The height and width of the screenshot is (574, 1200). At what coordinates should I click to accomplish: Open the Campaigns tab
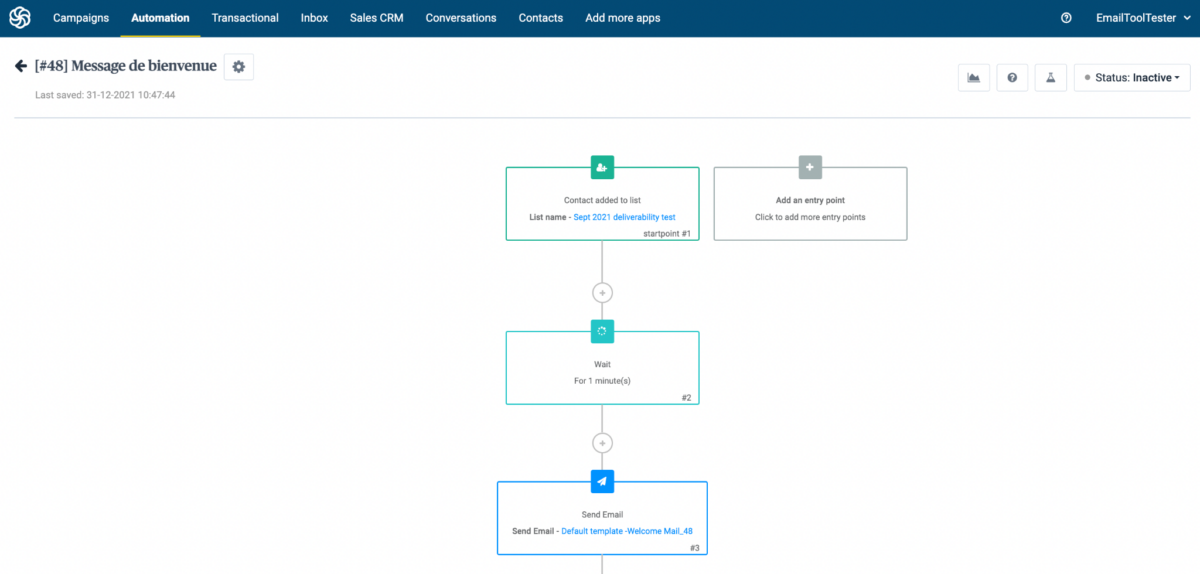(81, 18)
